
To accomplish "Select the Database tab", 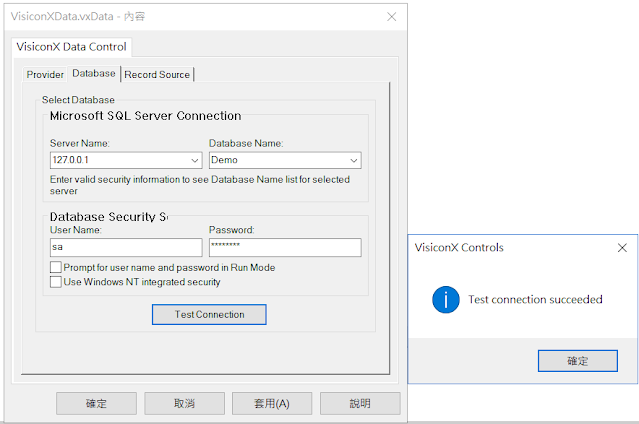I will 94,73.
